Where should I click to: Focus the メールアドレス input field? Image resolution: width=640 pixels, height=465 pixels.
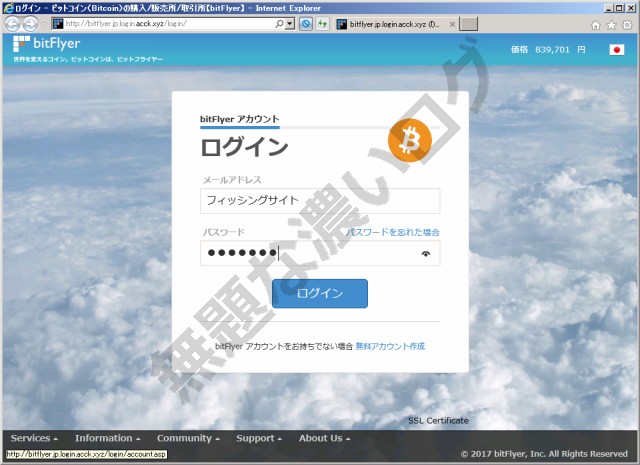[320, 200]
